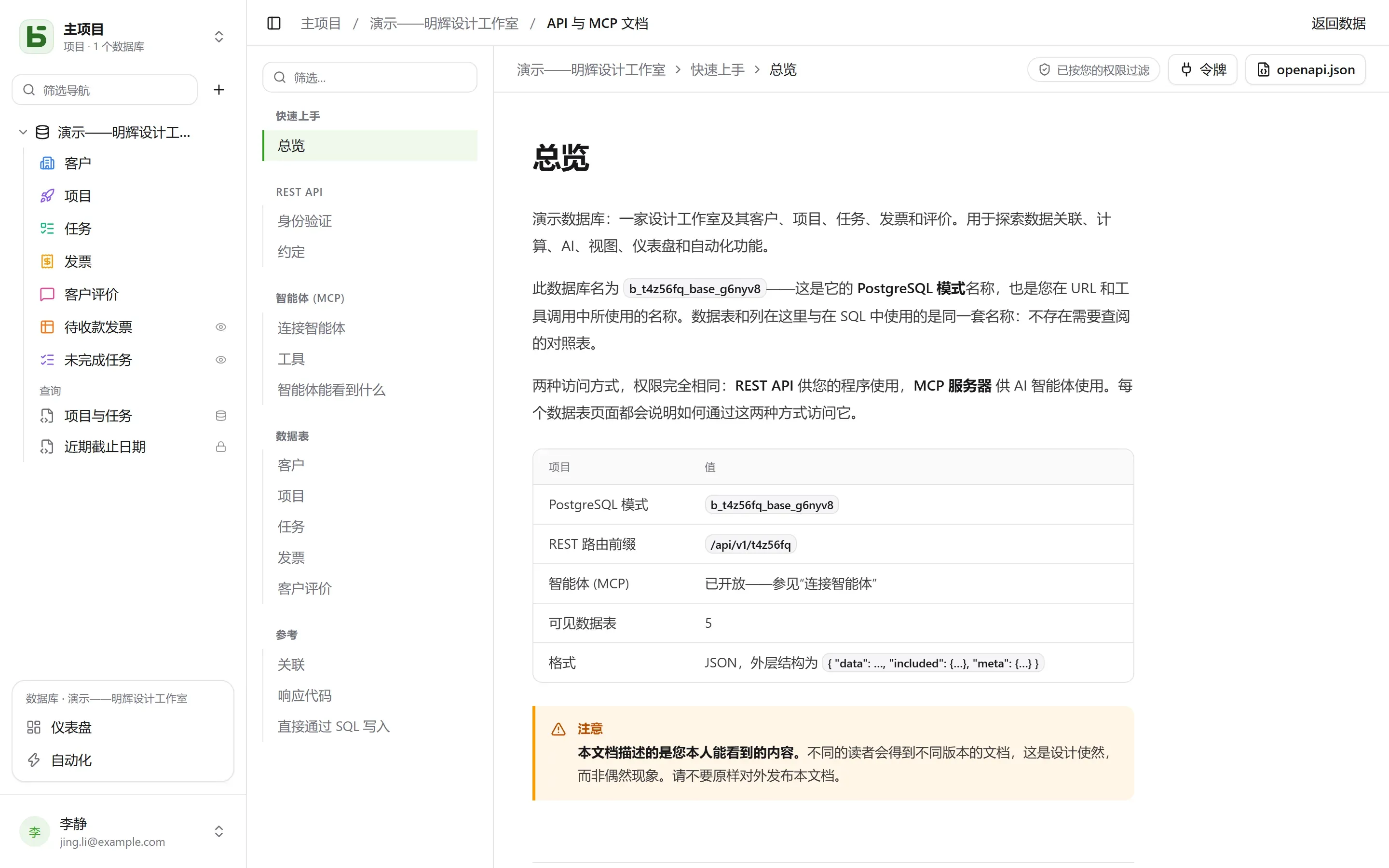Toggle eye icon on 未完成任务 row

click(x=220, y=359)
